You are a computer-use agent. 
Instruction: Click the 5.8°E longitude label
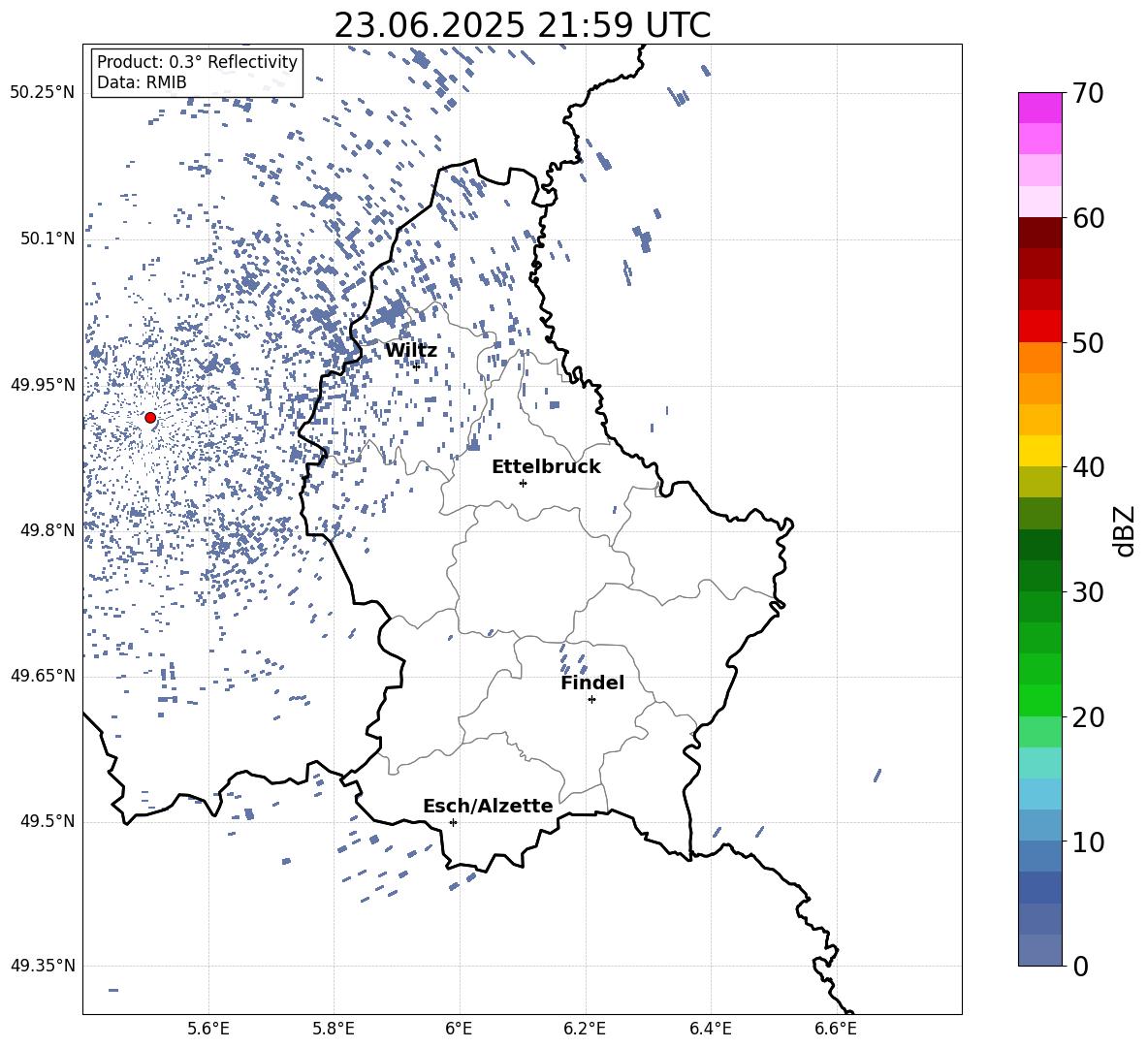click(x=334, y=1029)
